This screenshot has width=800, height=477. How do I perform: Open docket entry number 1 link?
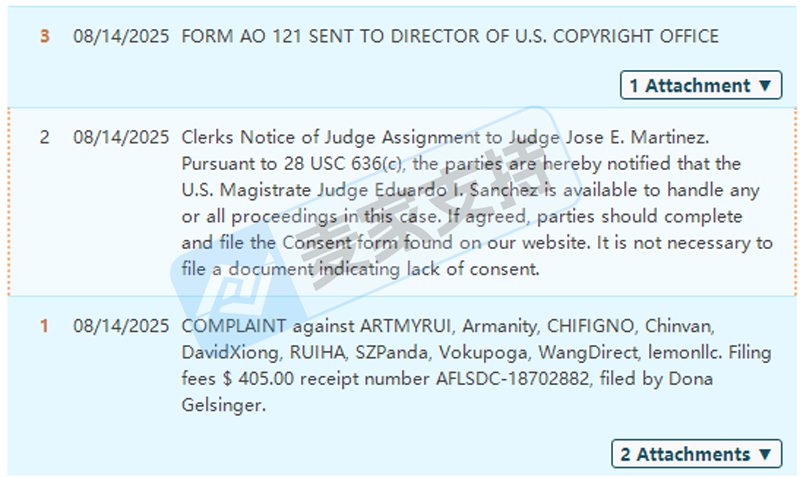(x=44, y=326)
